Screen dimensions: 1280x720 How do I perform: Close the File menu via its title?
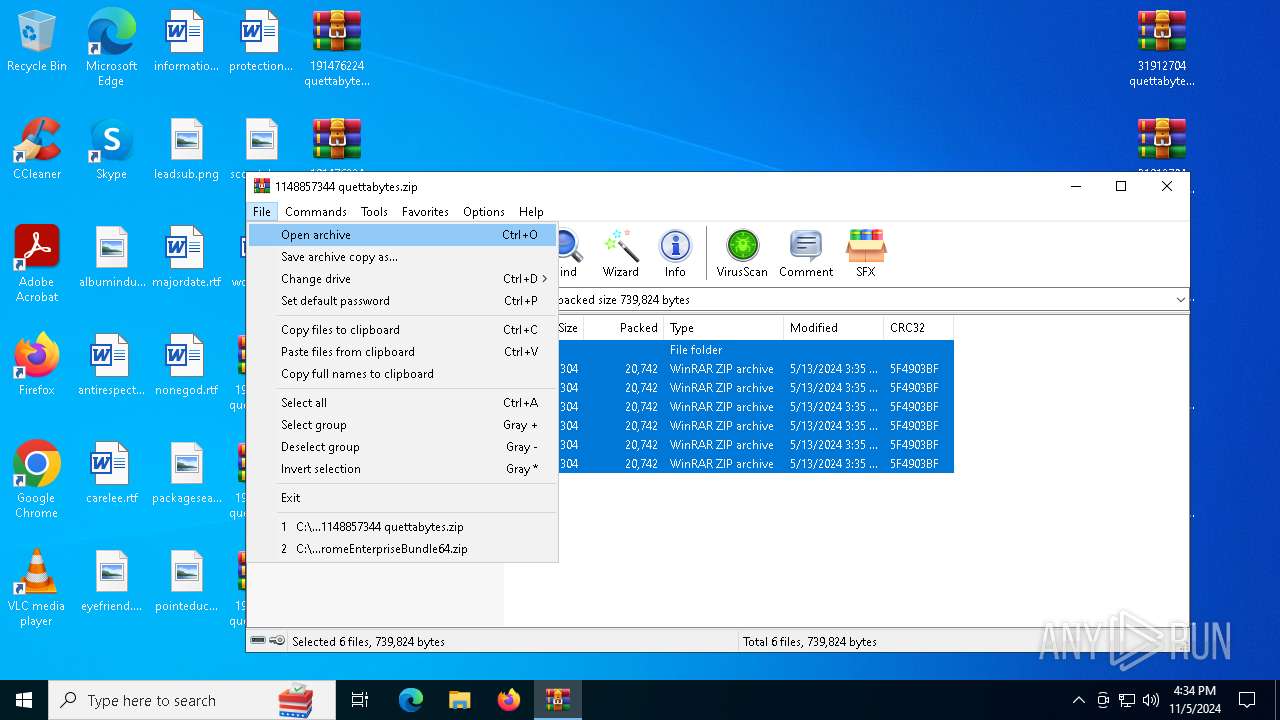coord(261,212)
